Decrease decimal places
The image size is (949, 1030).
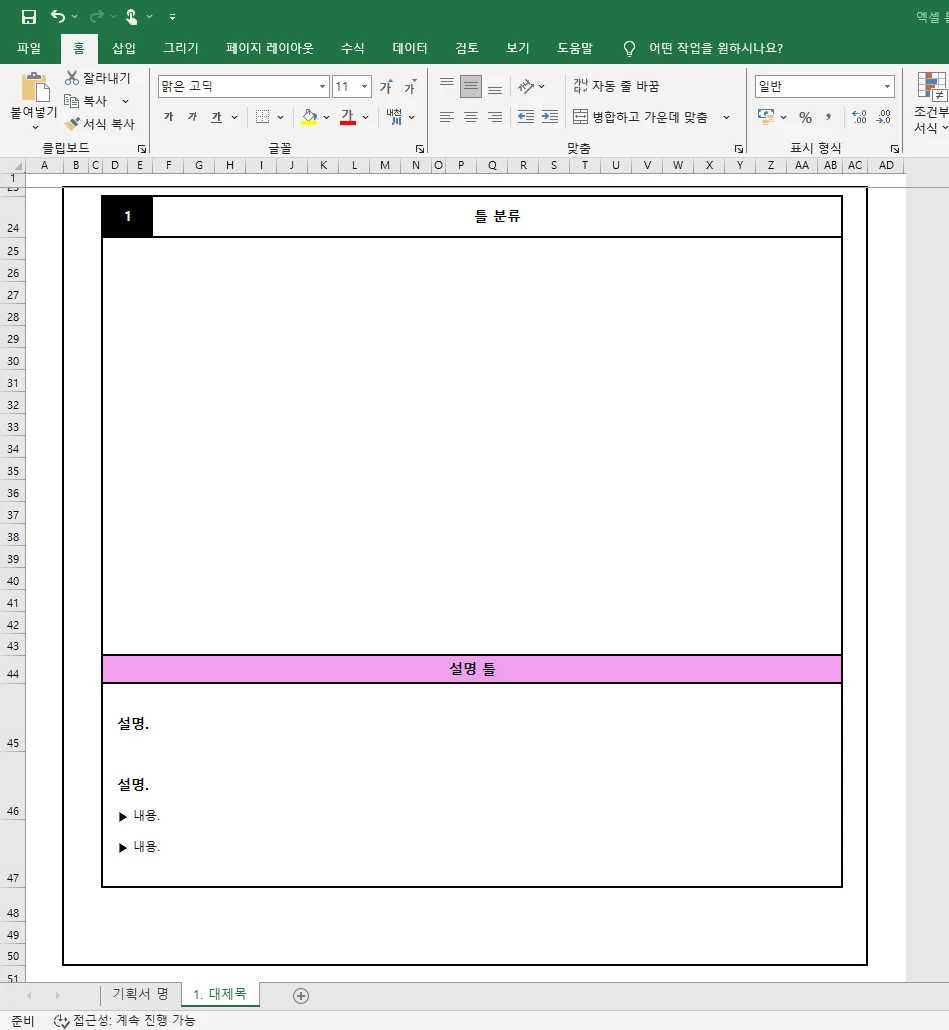click(x=884, y=117)
